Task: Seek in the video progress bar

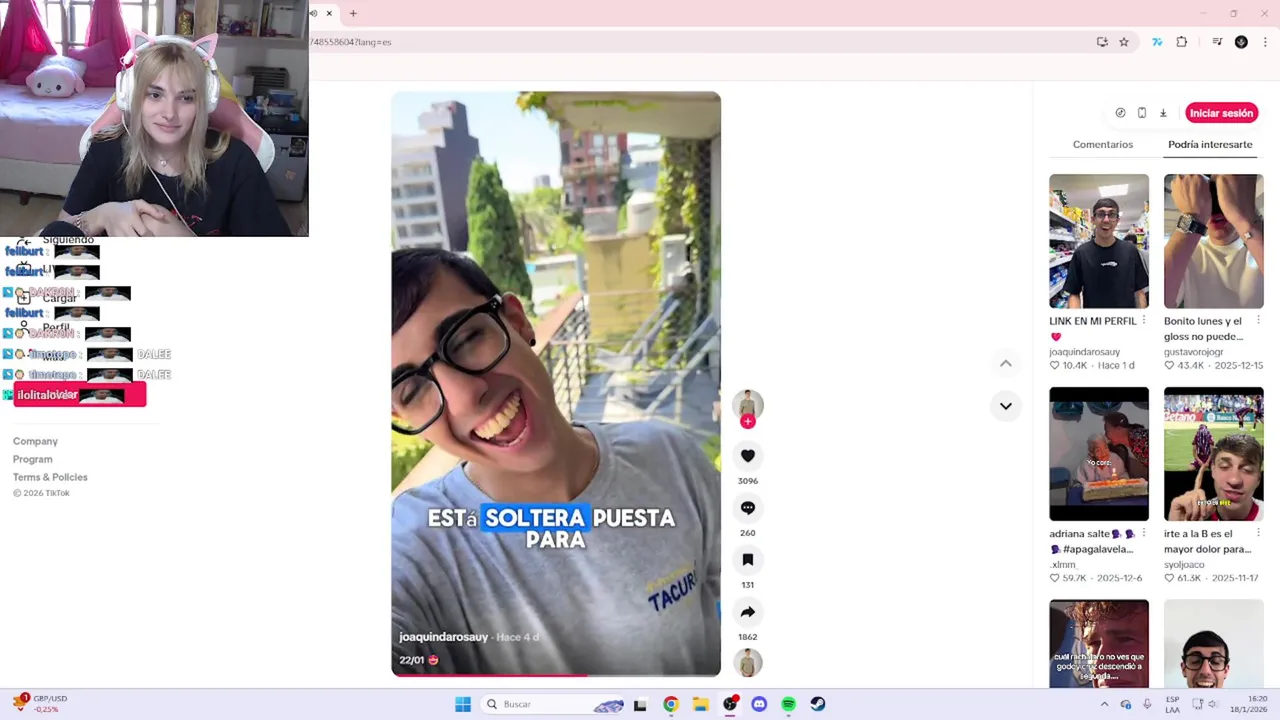Action: click(x=556, y=675)
